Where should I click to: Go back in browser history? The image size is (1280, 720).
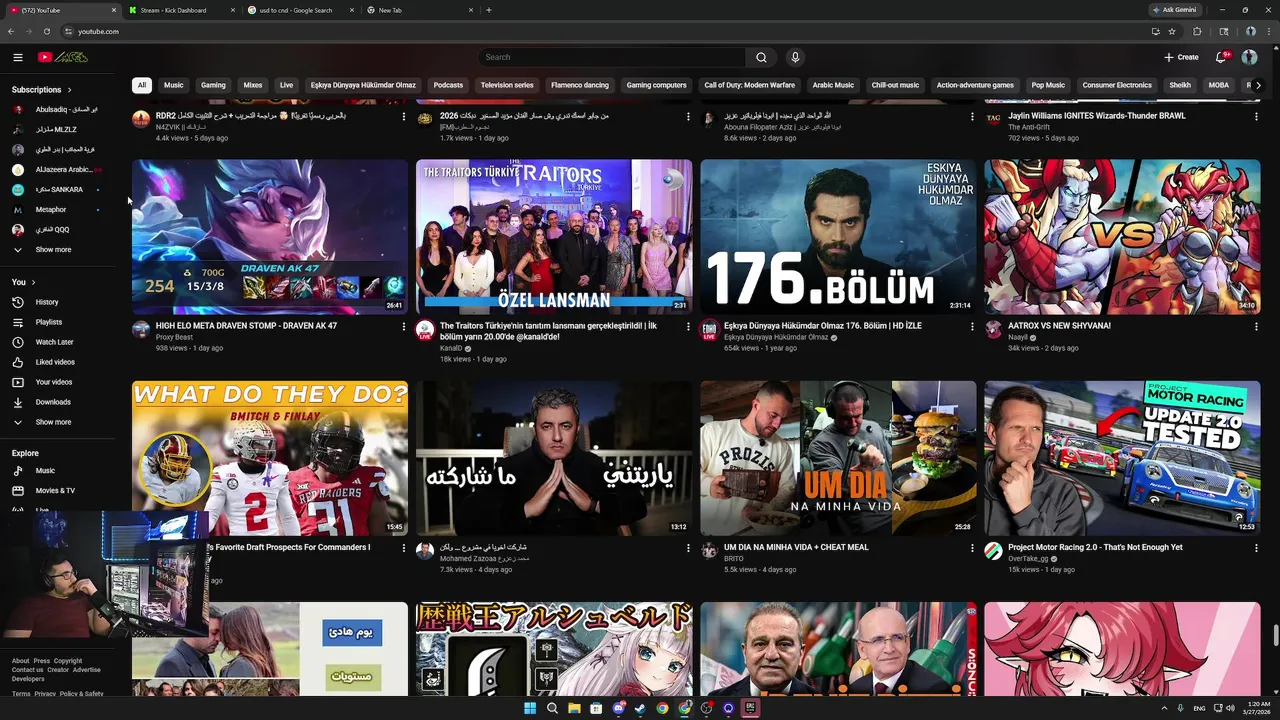tap(13, 31)
